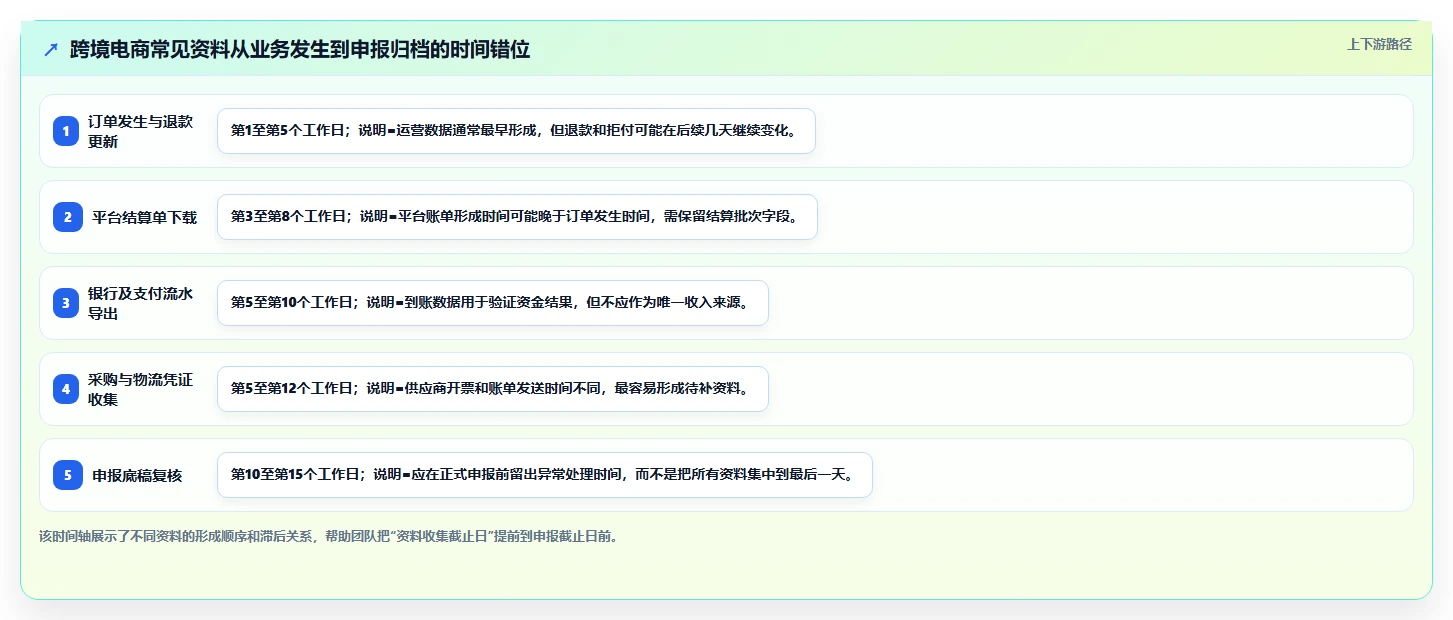This screenshot has width=1453, height=620.
Task: Click the step 1 number badge
Action: point(66,131)
